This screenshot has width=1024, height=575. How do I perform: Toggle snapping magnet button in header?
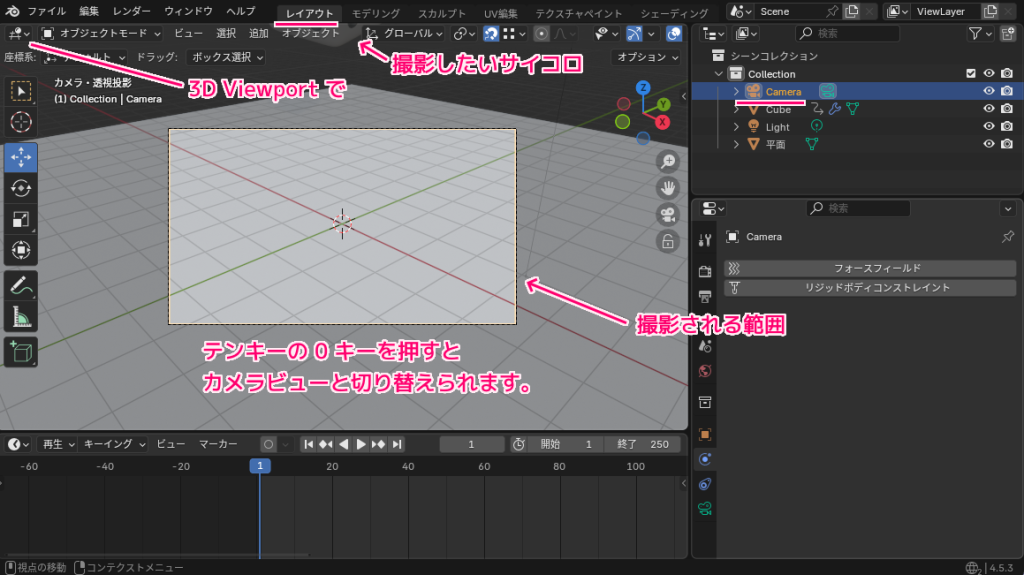[490, 33]
